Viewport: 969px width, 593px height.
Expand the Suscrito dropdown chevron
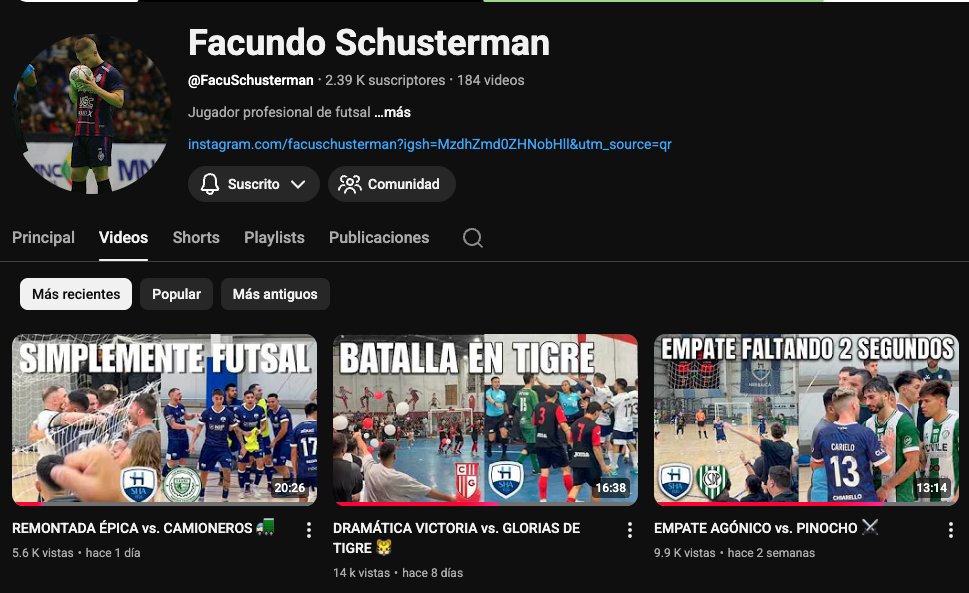click(x=298, y=184)
